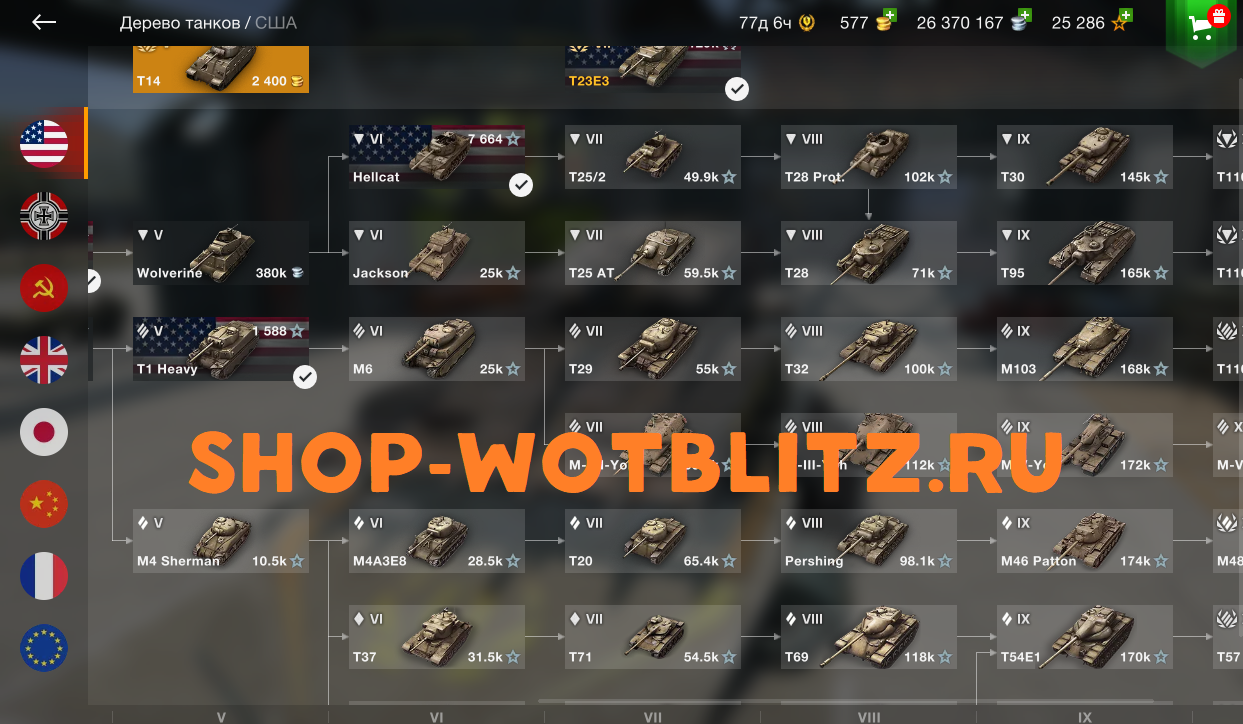Screen dimensions: 1243x724
Task: Click the Hellcat checkmark badge
Action: coord(520,185)
